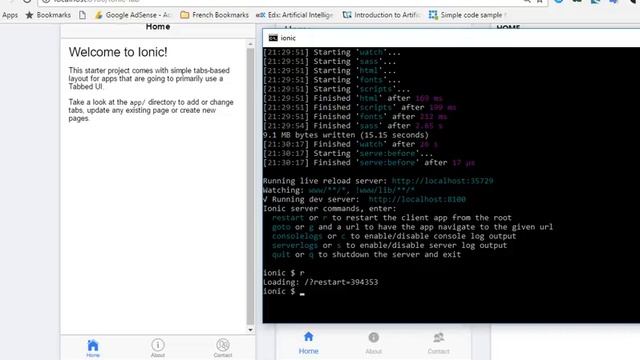Screen dimensions: 640x360
Task: Open the Home tab in left preview
Action: (x=93, y=348)
